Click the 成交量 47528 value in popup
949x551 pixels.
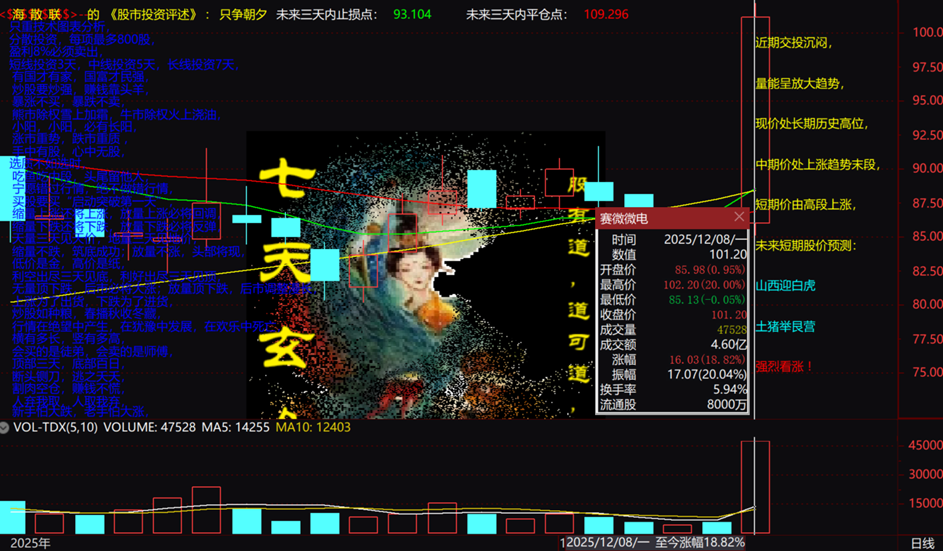pos(732,330)
